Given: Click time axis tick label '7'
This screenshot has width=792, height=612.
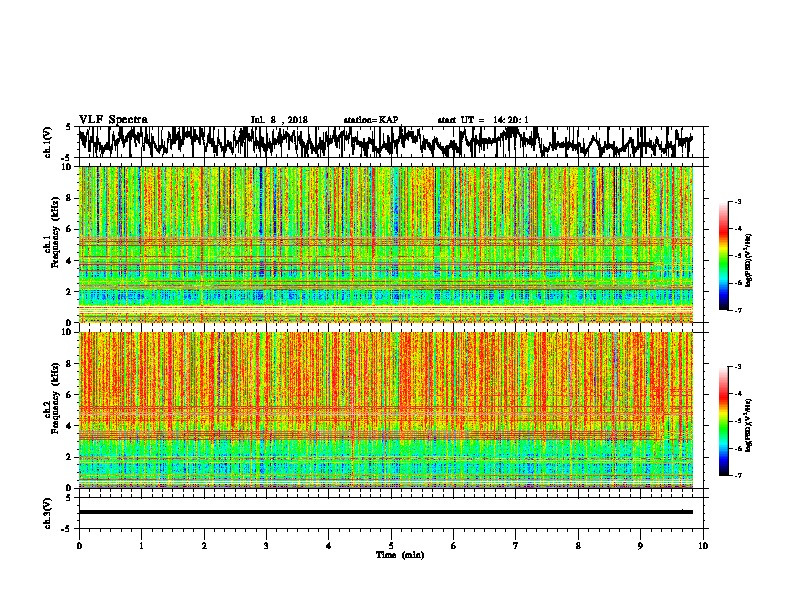Looking at the screenshot, I should pos(516,546).
